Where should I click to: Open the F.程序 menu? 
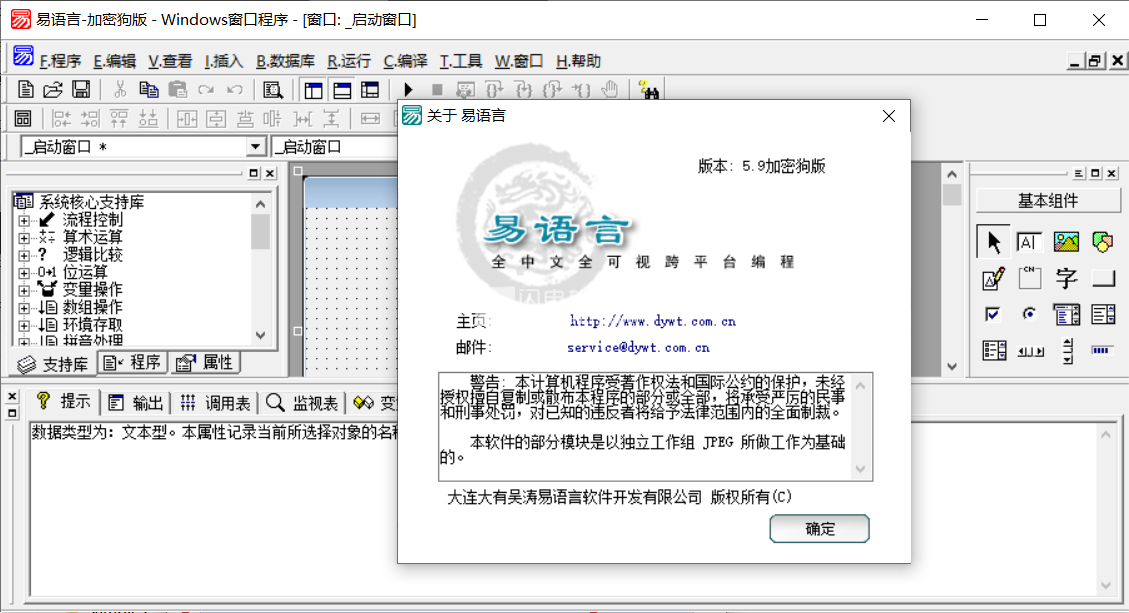(x=60, y=62)
